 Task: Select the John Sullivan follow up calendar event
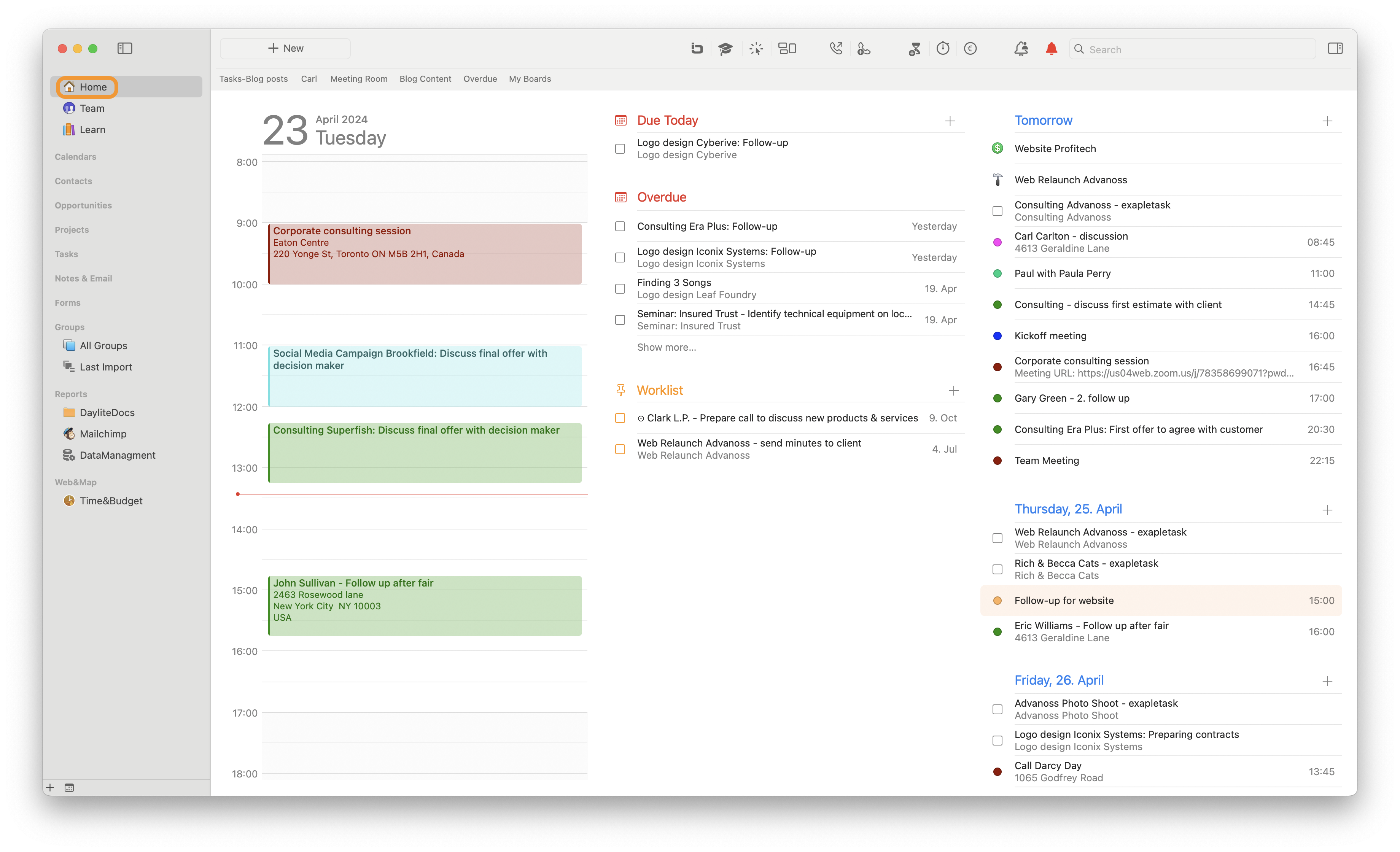click(425, 606)
